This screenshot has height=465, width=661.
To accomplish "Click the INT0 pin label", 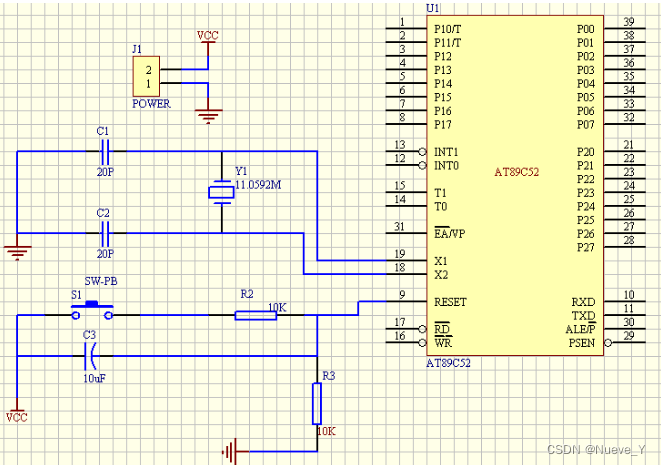I will click(x=446, y=165).
